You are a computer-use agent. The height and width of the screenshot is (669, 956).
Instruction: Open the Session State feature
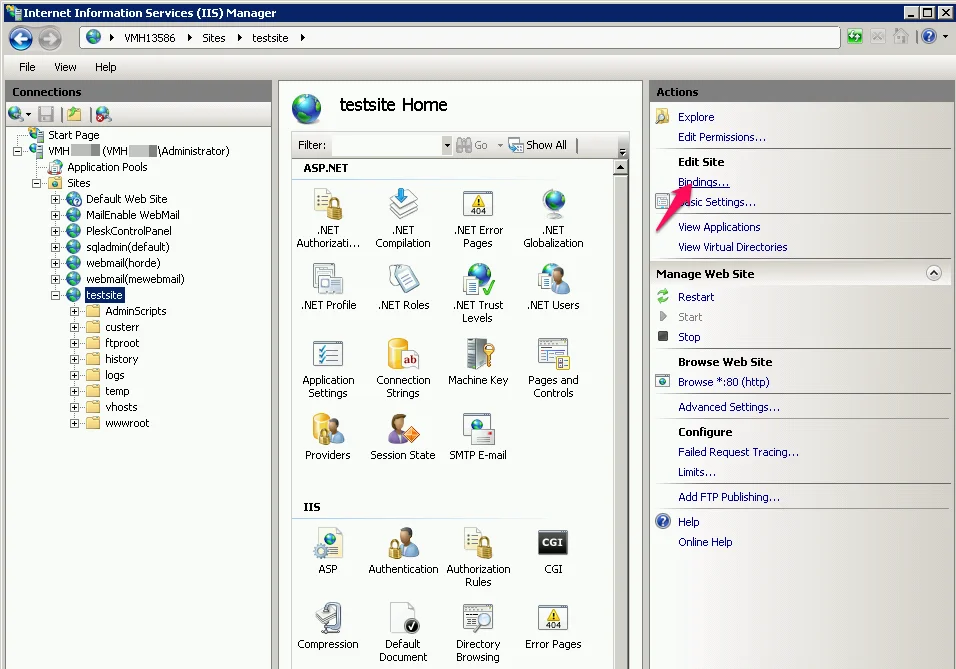[402, 437]
